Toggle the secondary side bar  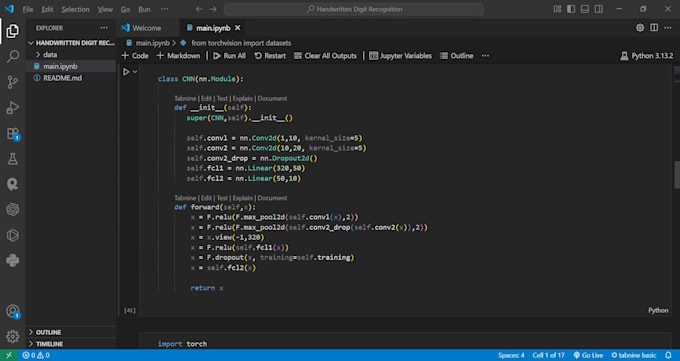pos(599,9)
